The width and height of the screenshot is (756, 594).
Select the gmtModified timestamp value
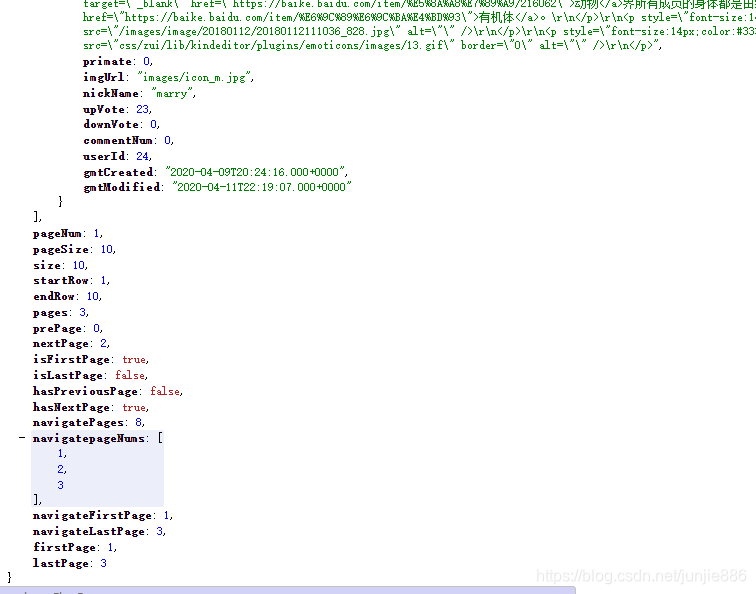click(262, 187)
